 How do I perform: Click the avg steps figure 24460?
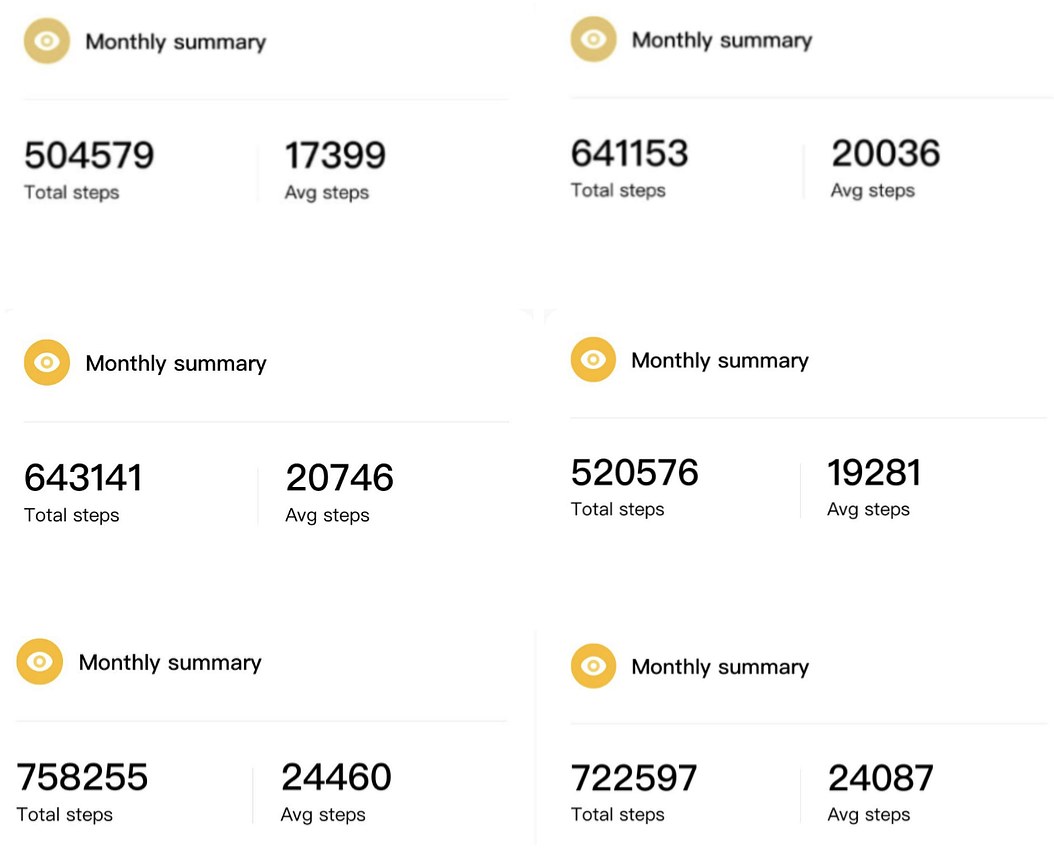[337, 777]
